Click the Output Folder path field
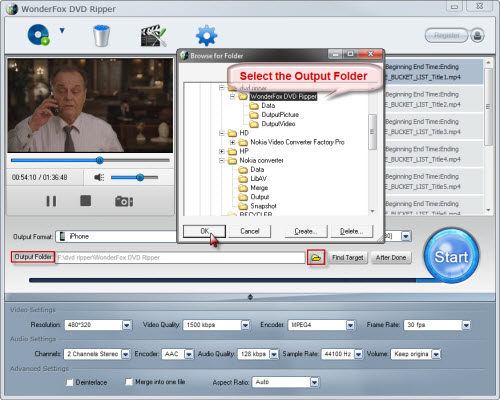 180,258
